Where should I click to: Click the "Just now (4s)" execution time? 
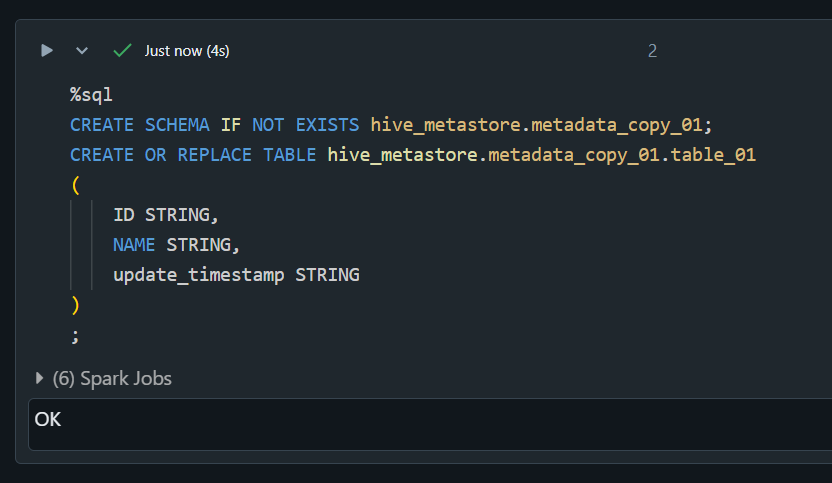(x=187, y=50)
